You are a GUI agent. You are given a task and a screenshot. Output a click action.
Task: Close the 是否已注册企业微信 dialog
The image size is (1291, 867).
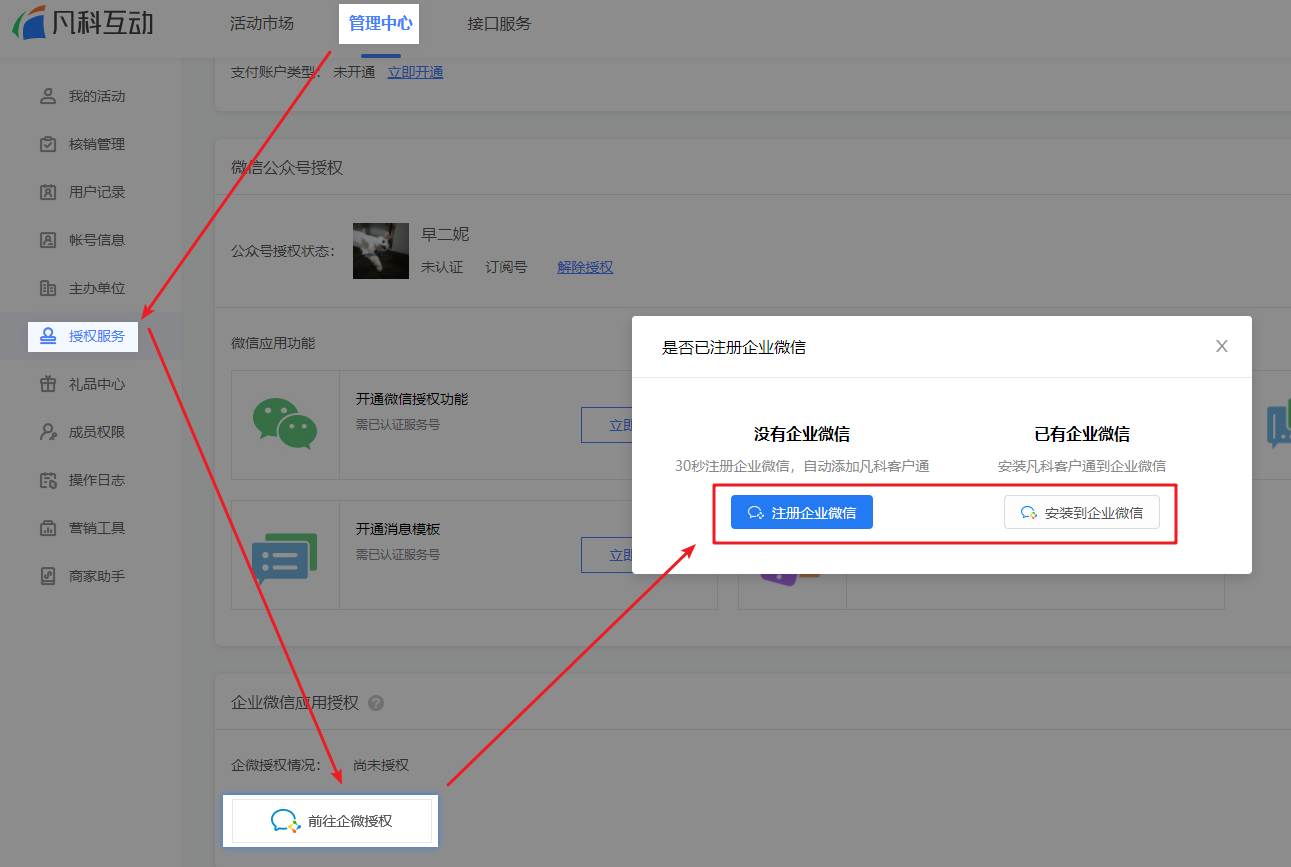[1221, 346]
